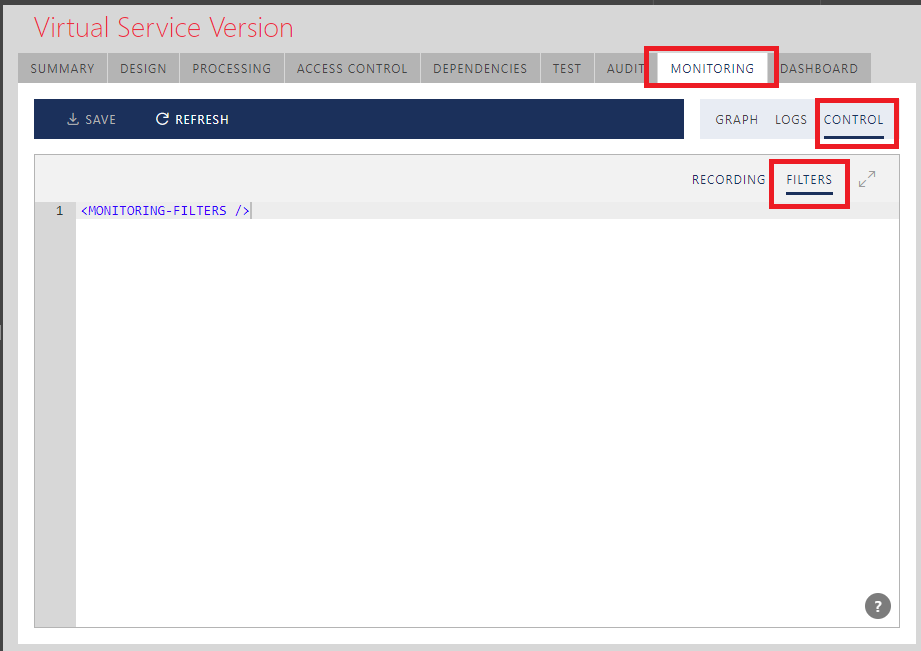Save the monitoring filter changes

coord(91,119)
